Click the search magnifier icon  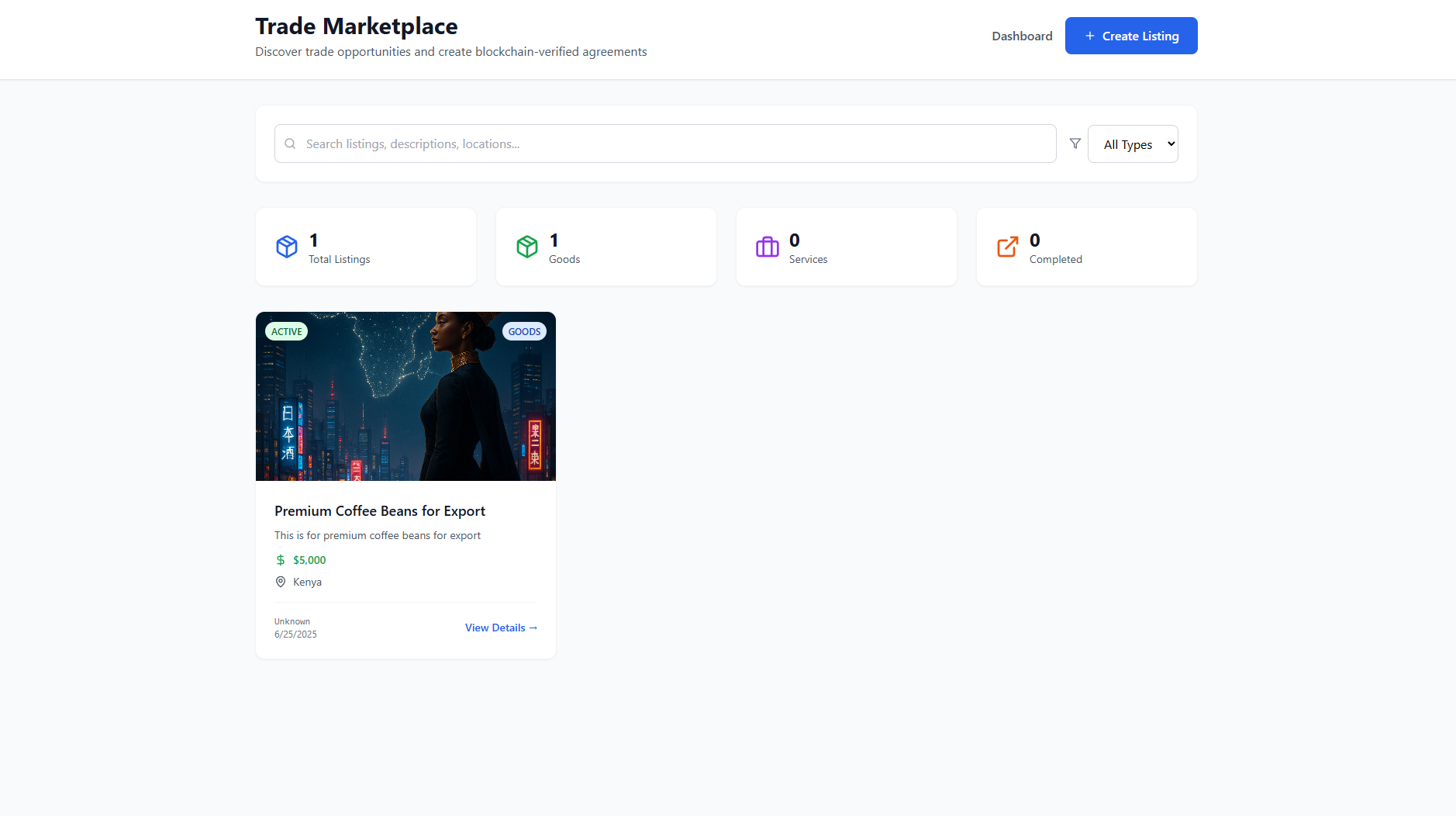coord(290,143)
